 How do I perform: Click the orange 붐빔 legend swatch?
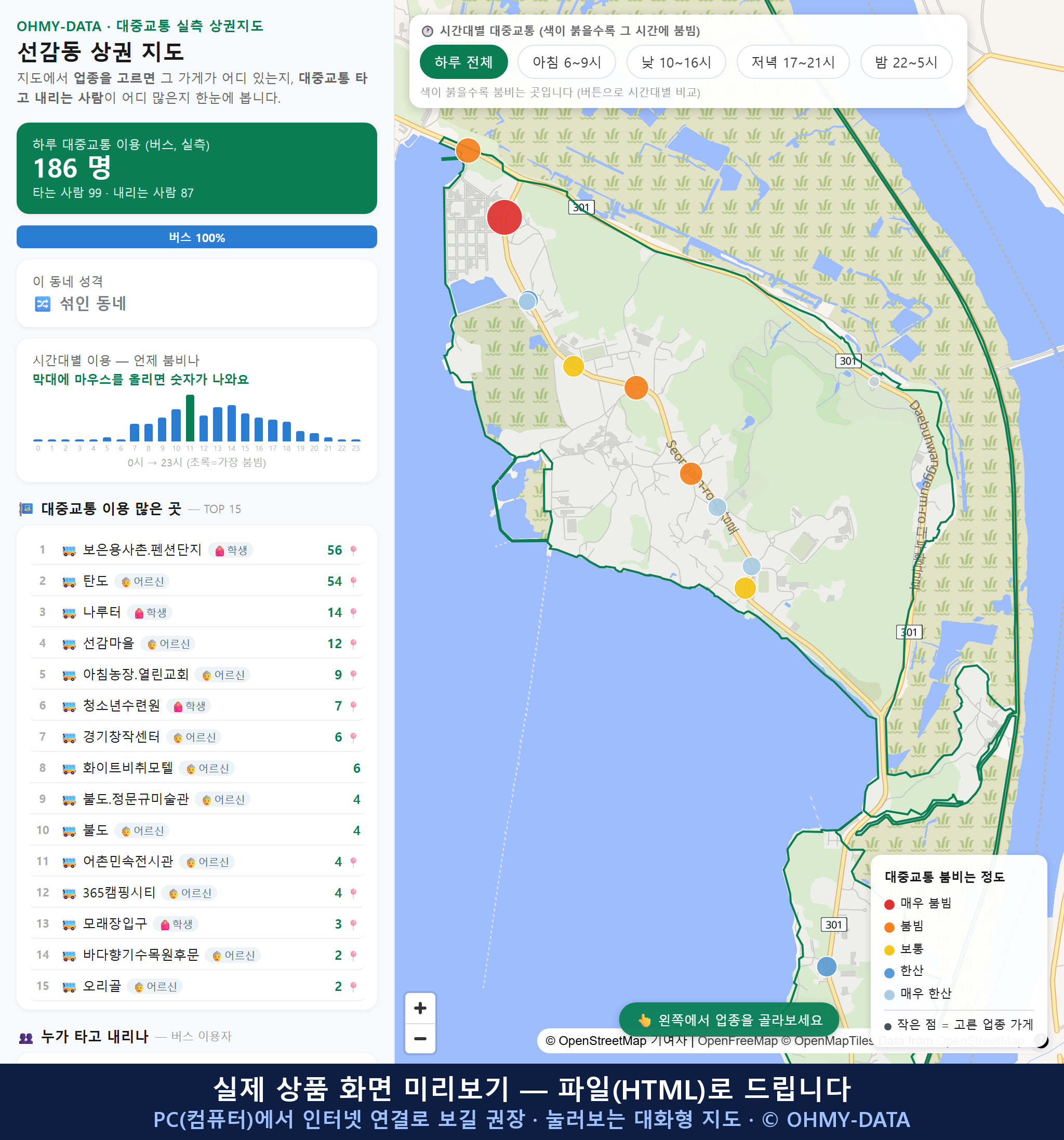(889, 927)
